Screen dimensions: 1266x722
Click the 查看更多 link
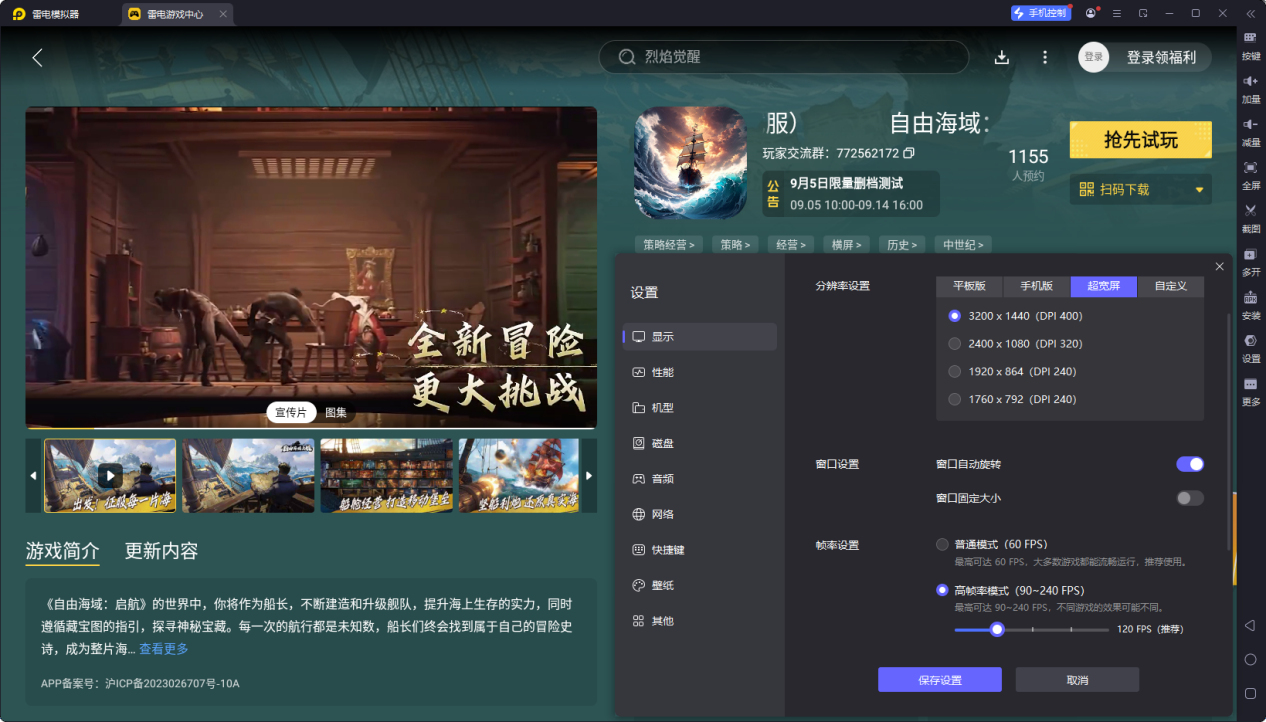point(164,649)
